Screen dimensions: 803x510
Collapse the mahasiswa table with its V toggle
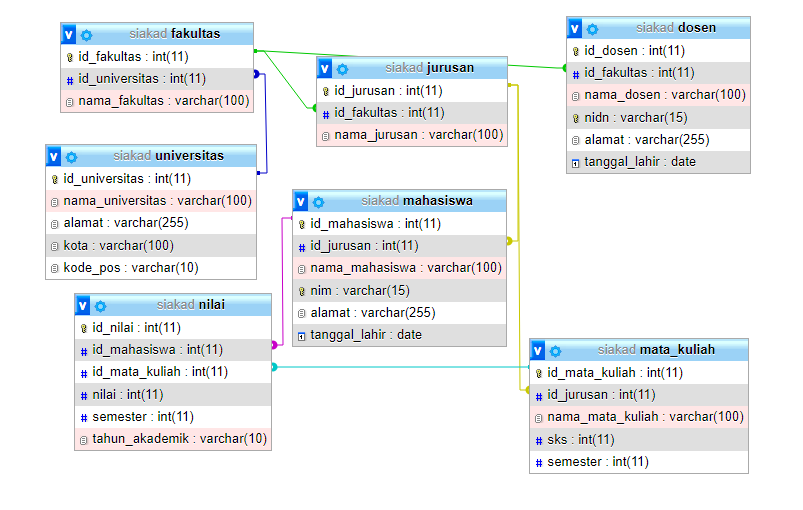click(301, 202)
